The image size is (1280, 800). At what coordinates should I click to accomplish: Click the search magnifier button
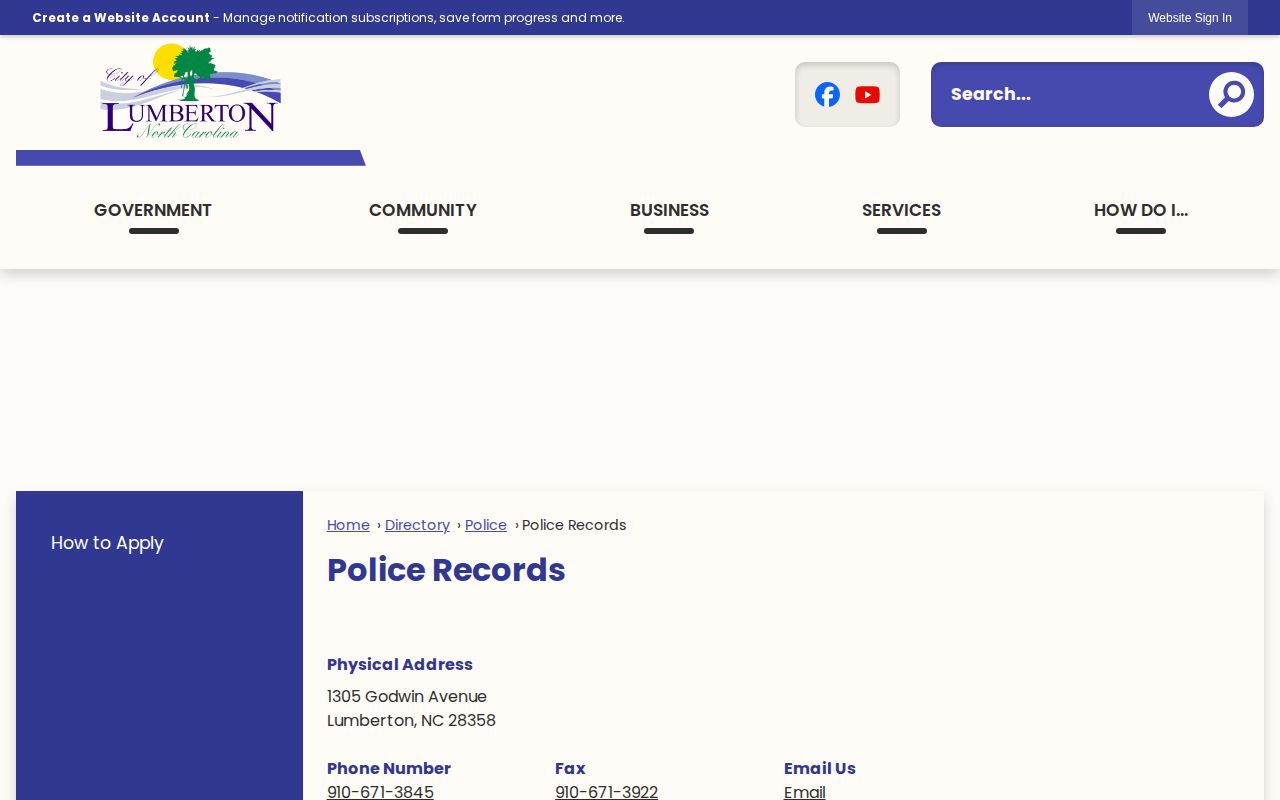(x=1231, y=95)
